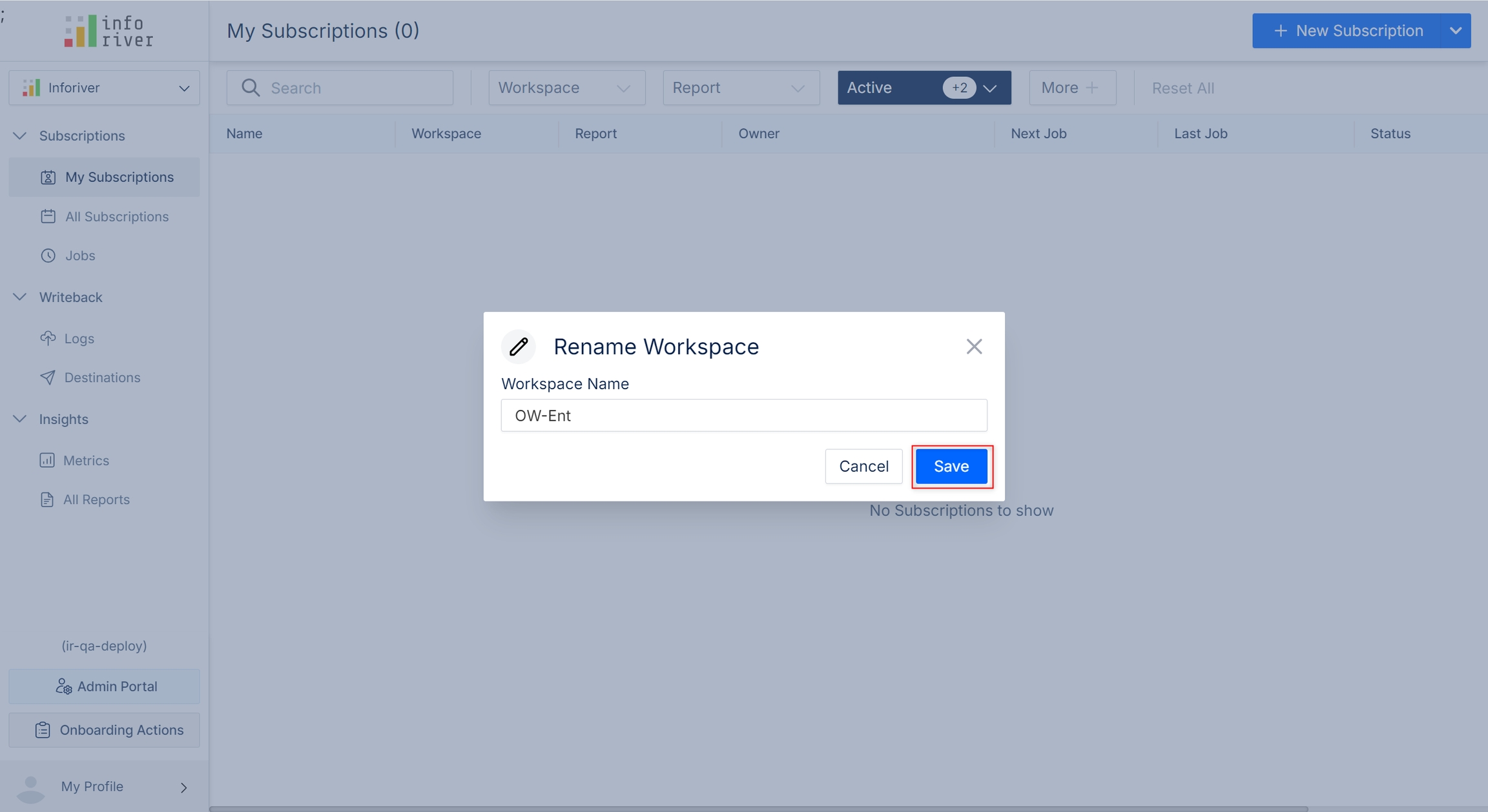Open Writeback Logs page

(x=79, y=338)
